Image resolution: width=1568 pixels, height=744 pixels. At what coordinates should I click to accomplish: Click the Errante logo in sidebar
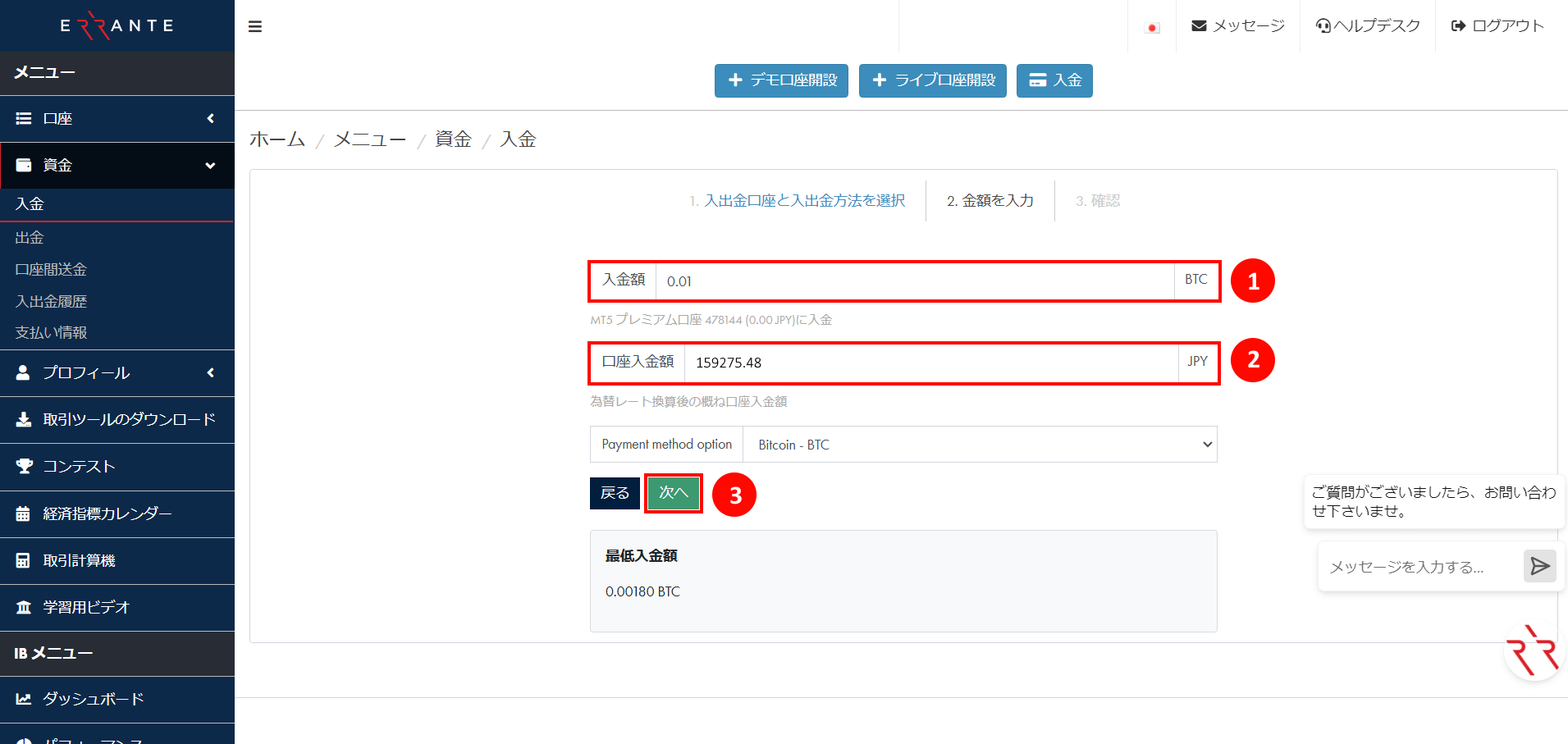click(117, 25)
